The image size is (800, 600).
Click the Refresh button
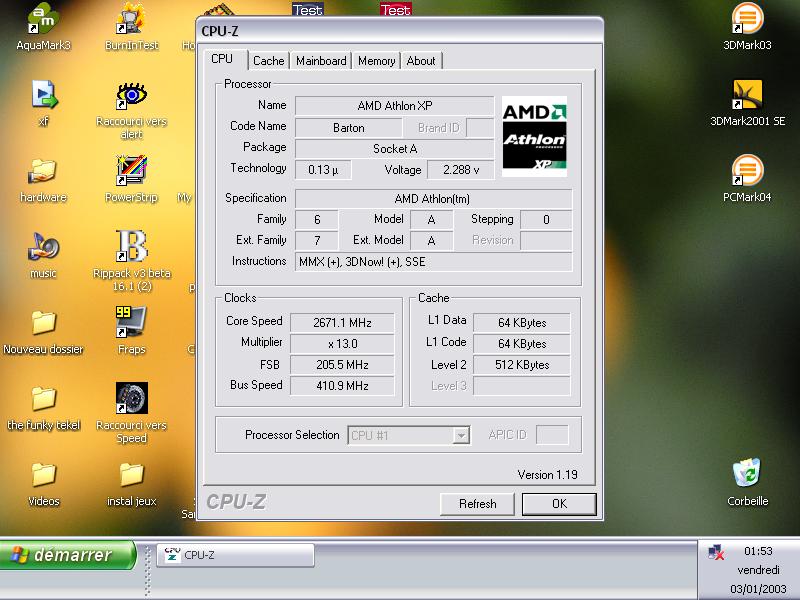point(477,504)
